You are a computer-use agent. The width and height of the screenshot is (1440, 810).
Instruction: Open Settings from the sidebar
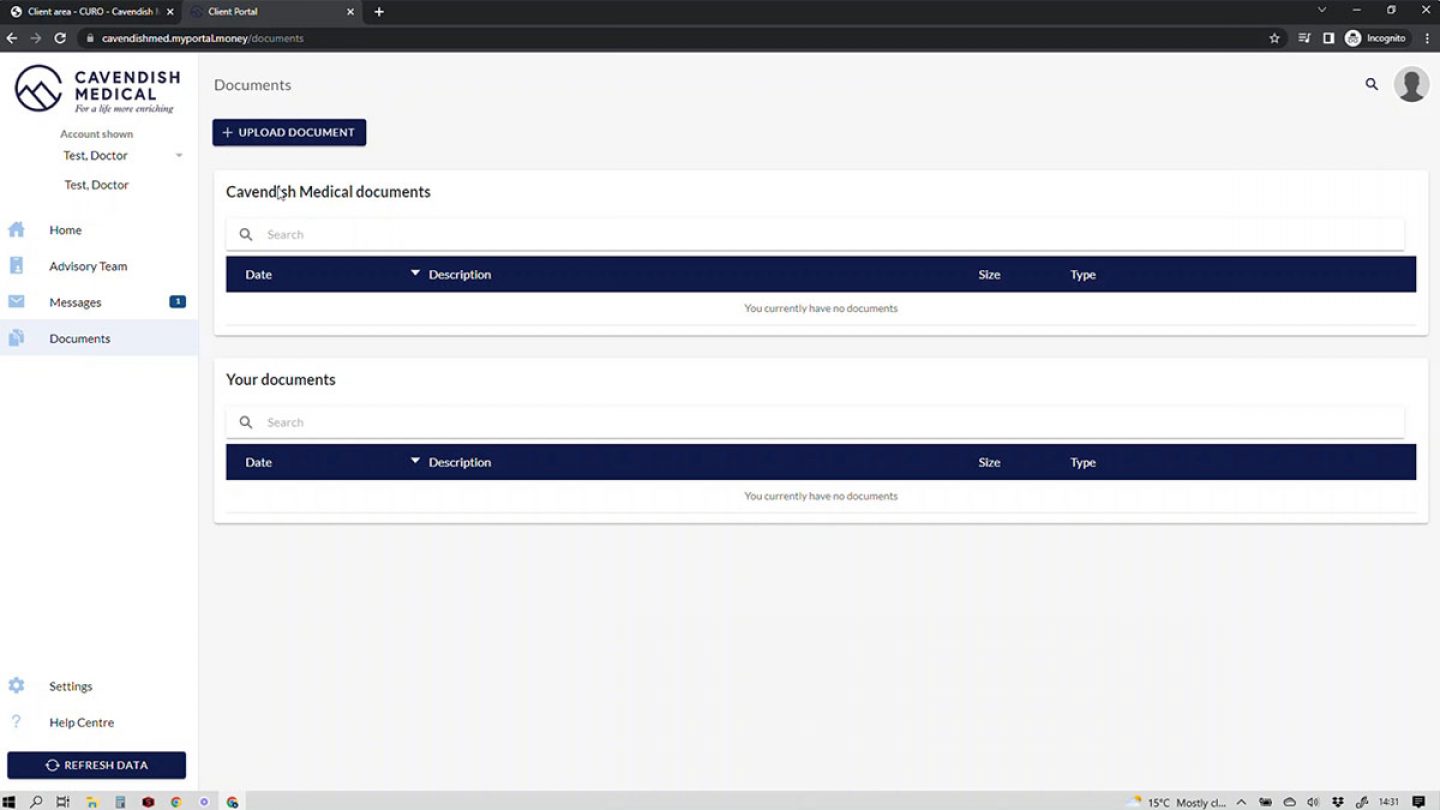[x=70, y=686]
